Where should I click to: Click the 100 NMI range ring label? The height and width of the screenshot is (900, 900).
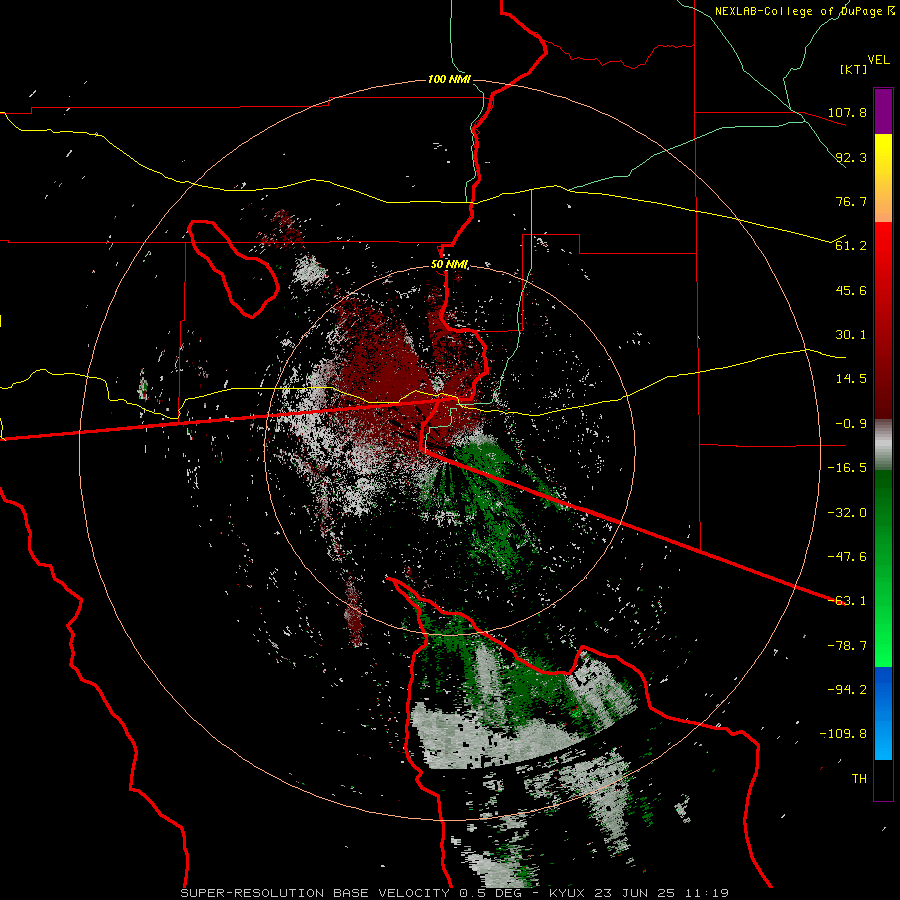click(x=449, y=79)
